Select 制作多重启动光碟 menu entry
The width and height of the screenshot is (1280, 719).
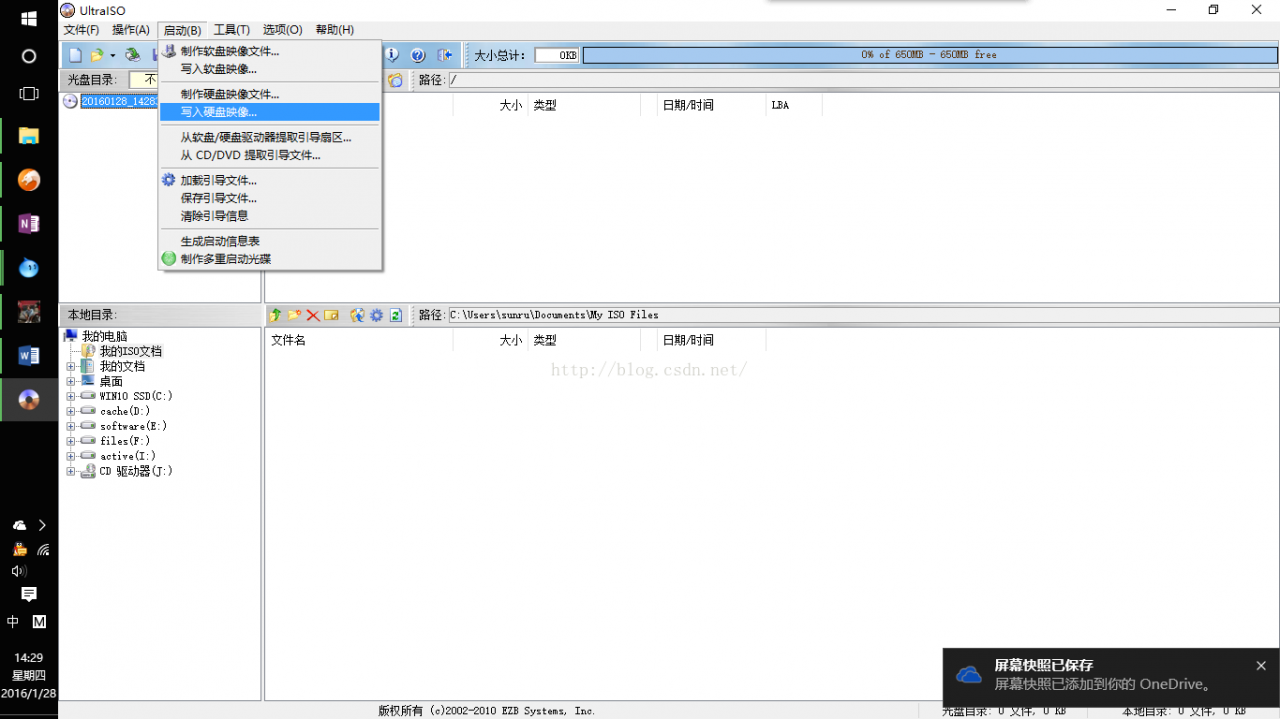tap(225, 259)
